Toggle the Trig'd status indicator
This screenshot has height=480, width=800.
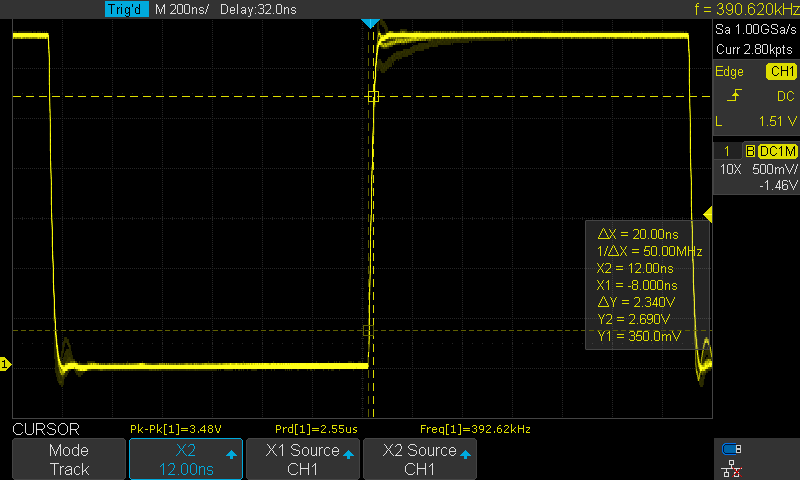pyautogui.click(x=126, y=10)
